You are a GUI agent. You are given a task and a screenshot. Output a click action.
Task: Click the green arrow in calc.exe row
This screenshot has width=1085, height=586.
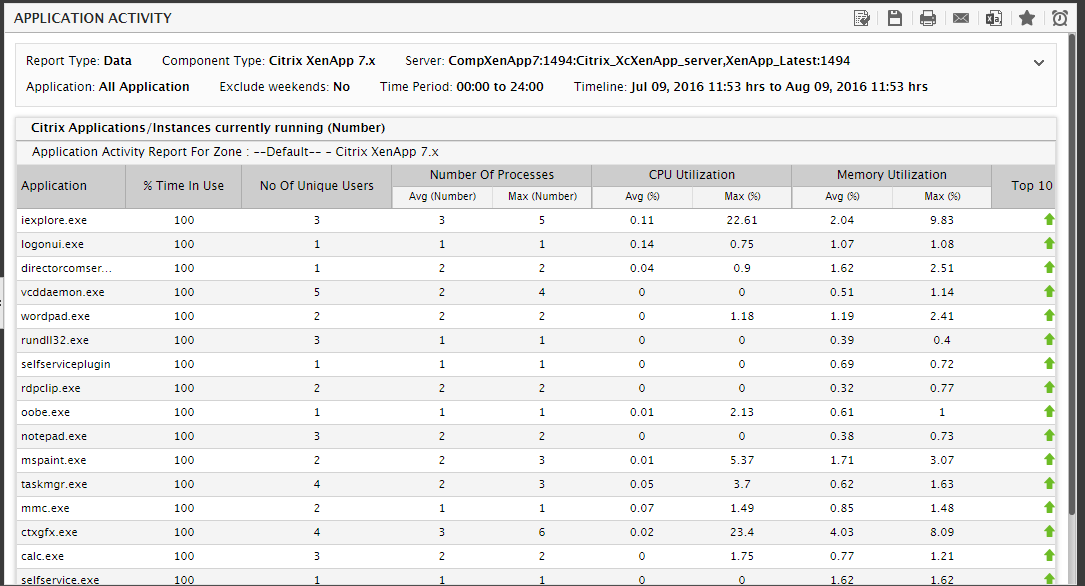[x=1049, y=555]
